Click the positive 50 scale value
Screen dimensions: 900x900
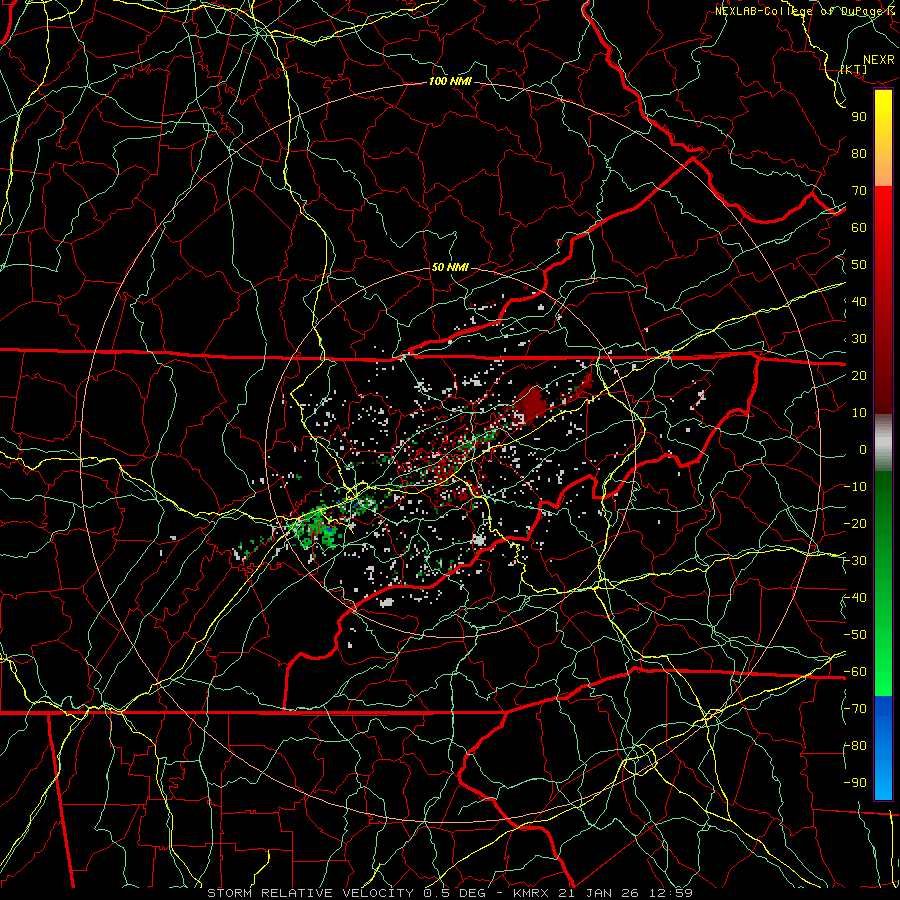pyautogui.click(x=859, y=265)
